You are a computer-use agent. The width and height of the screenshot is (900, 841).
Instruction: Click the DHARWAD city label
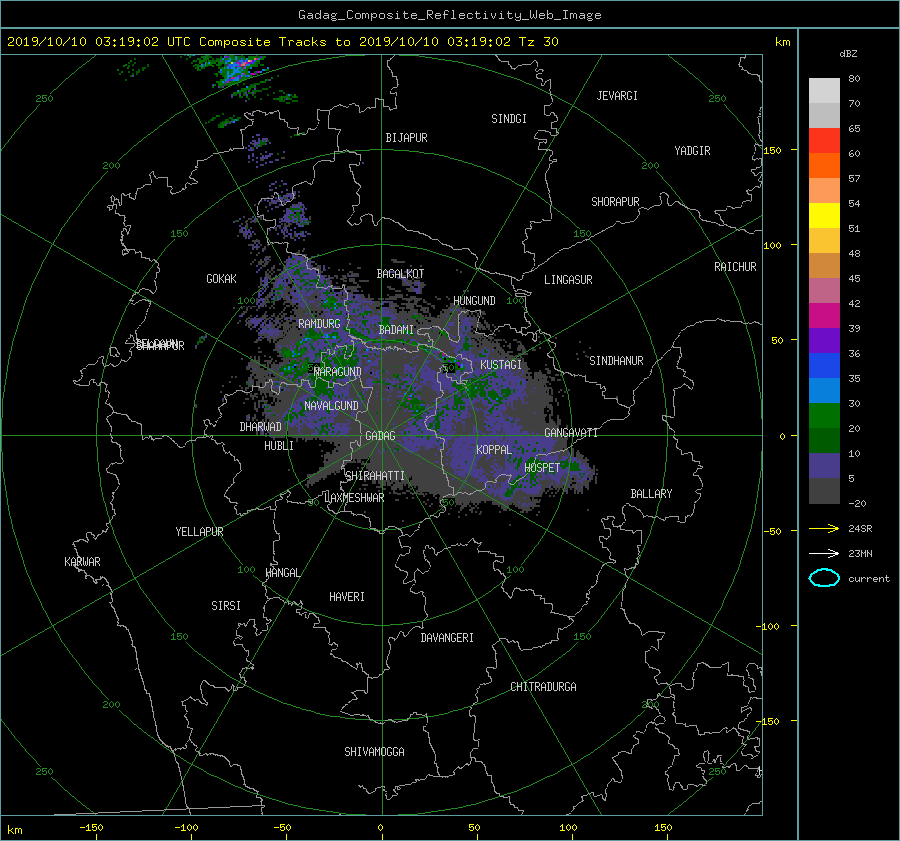tap(260, 427)
